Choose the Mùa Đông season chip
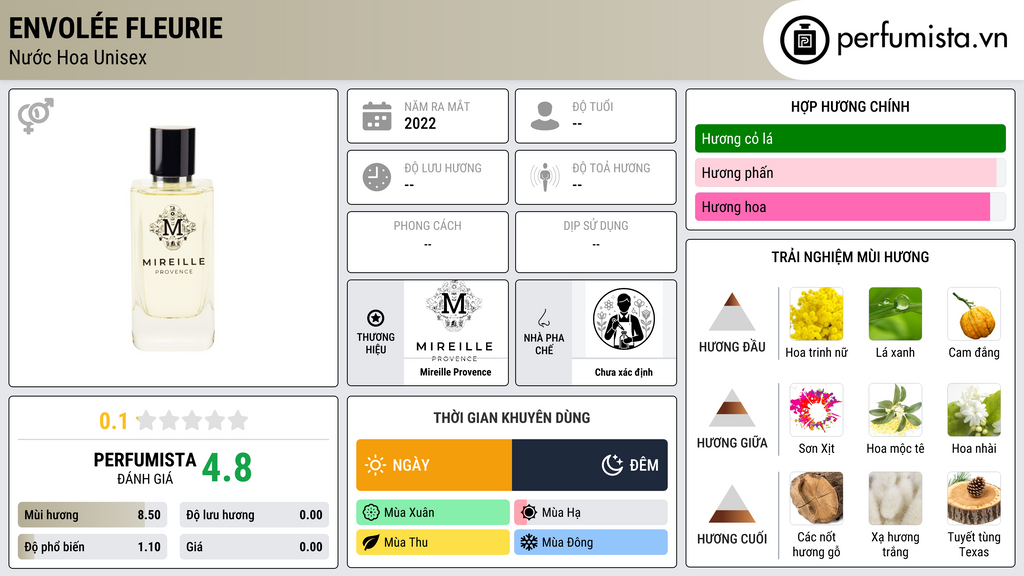Image resolution: width=1024 pixels, height=576 pixels. [591, 542]
